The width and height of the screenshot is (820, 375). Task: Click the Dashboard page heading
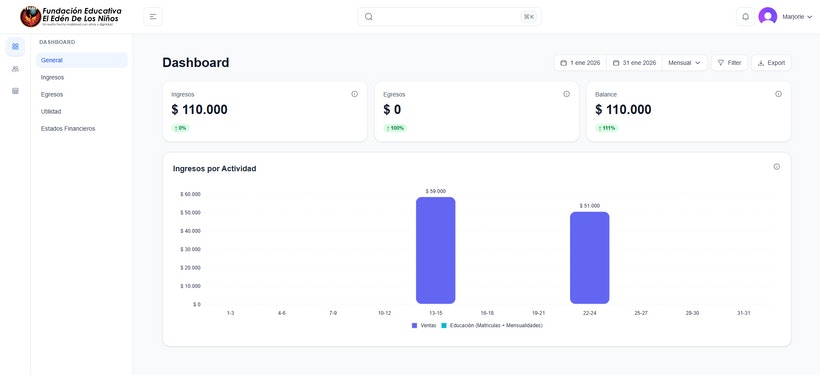click(x=196, y=63)
